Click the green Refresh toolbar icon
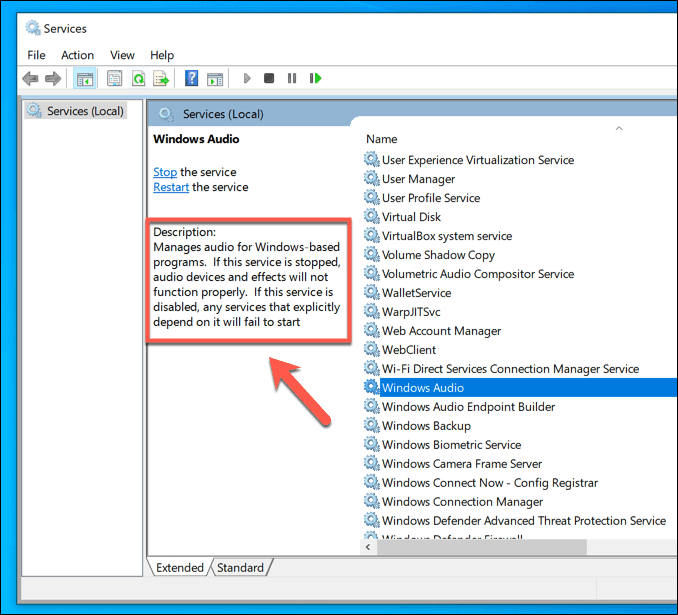 point(138,78)
